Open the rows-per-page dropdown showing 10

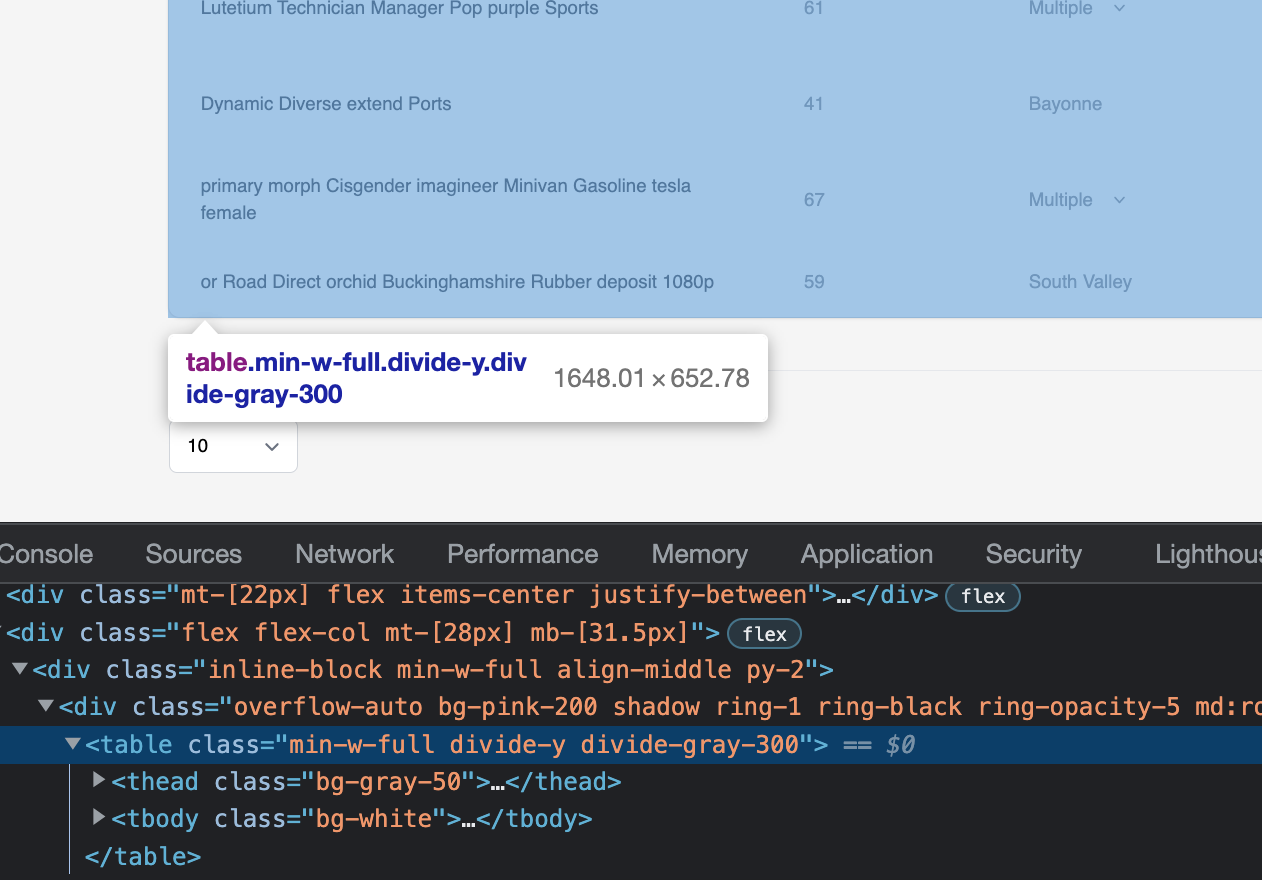tap(233, 446)
